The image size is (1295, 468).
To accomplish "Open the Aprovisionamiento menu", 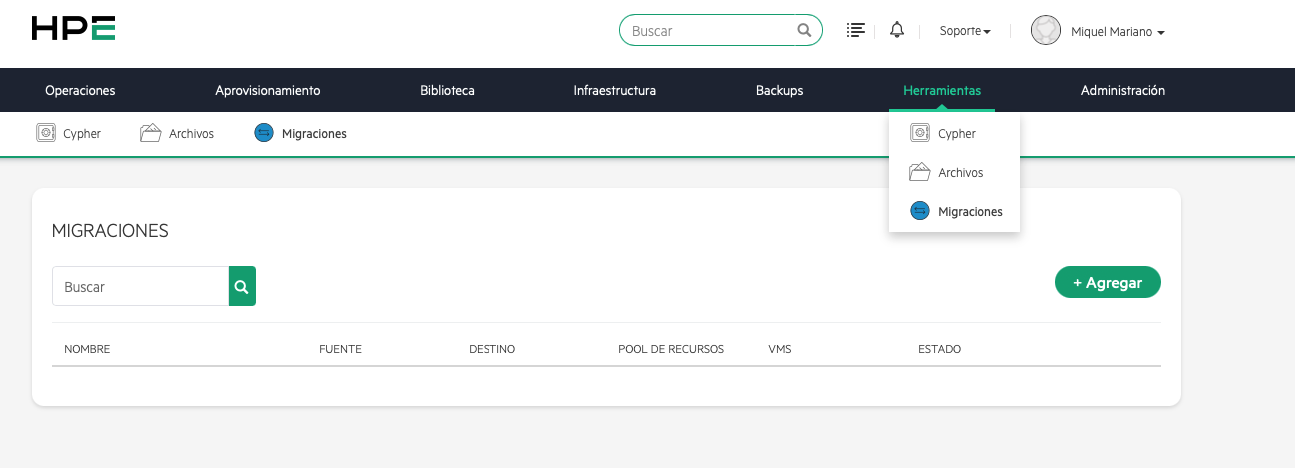I will point(268,90).
